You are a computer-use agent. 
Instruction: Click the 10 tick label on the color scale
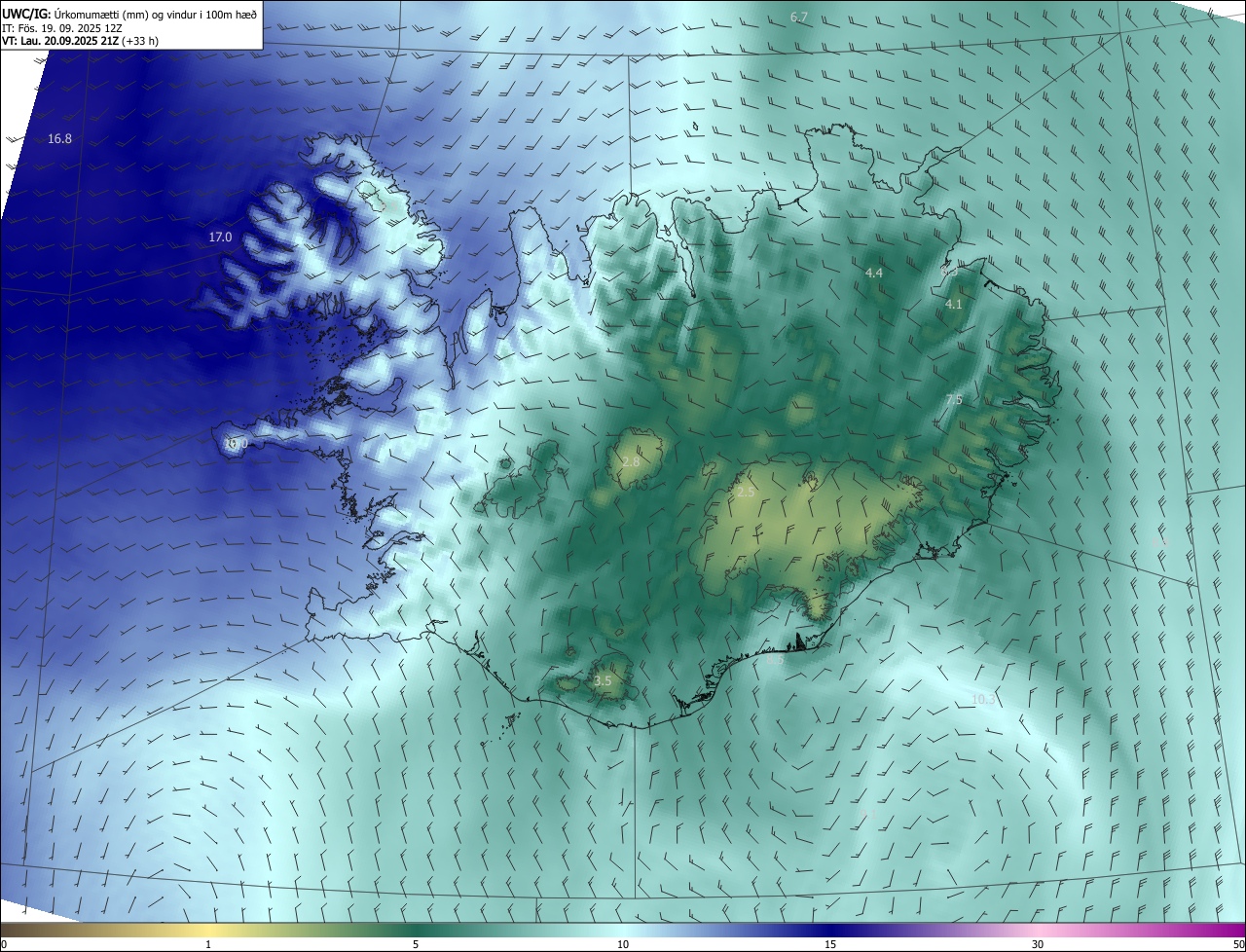(623, 944)
